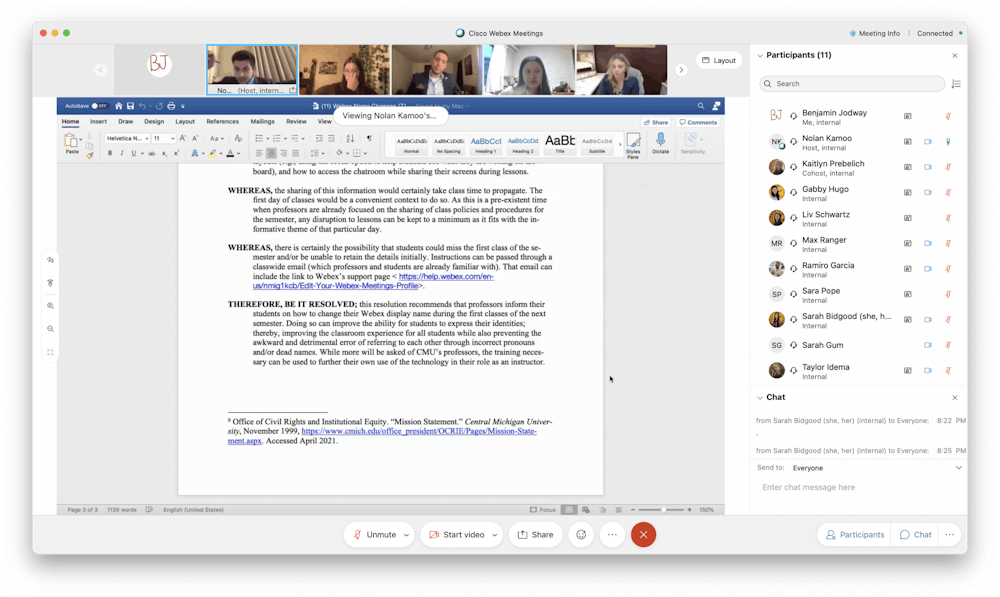Click in the chat message input field
The height and width of the screenshot is (597, 1000).
click(x=855, y=488)
